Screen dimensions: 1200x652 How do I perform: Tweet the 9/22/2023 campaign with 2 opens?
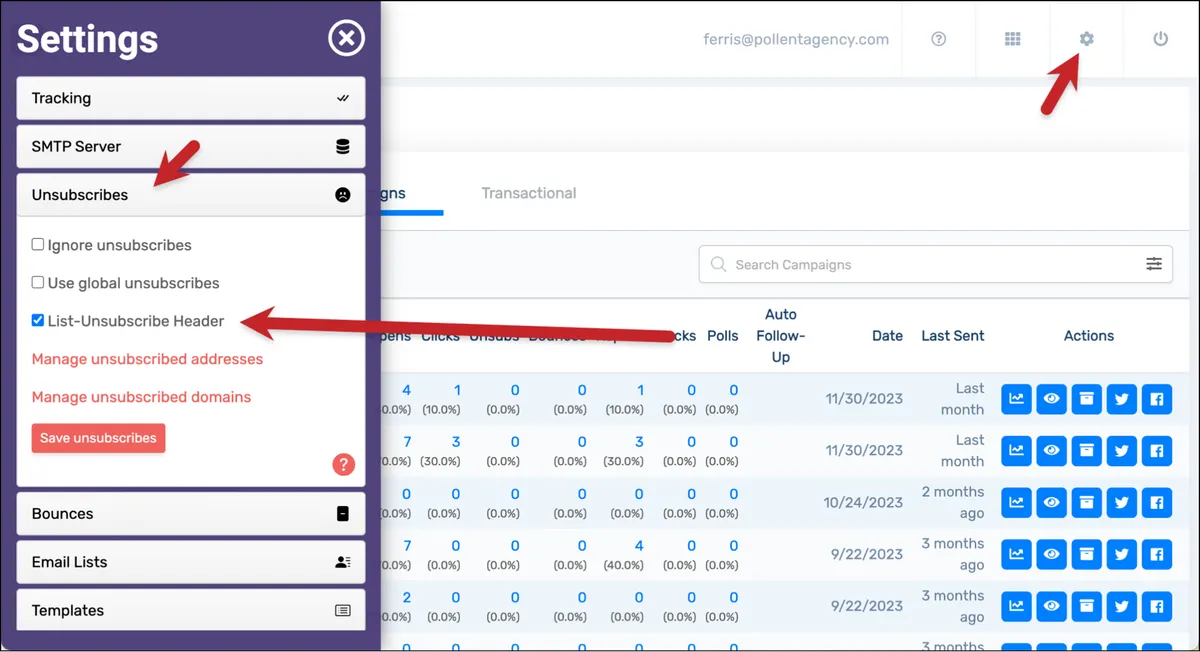pos(1122,606)
